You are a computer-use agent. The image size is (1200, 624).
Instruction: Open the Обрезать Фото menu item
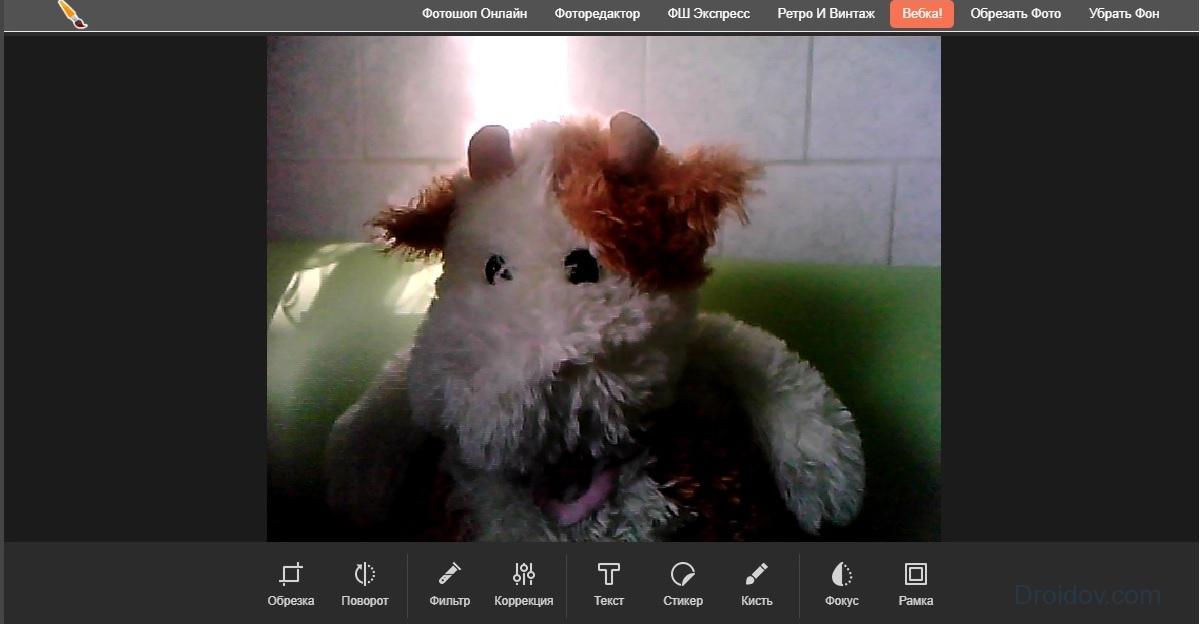coord(1016,14)
